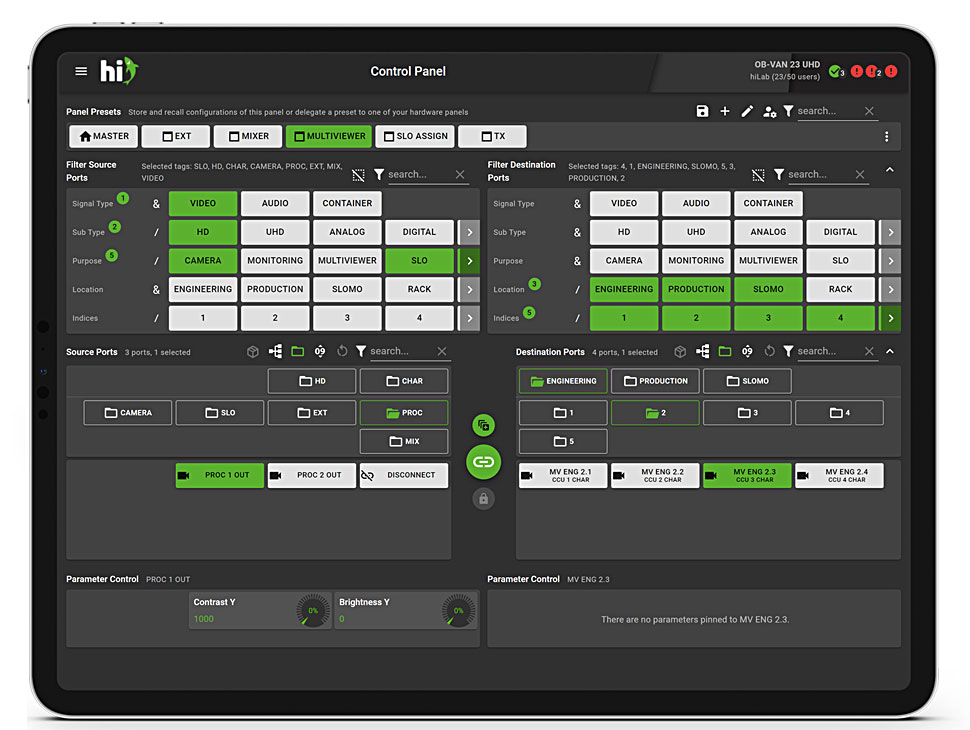Image resolution: width=970 pixels, height=730 pixels.
Task: Select MV ENG 2.3 destination port
Action: coord(747,475)
